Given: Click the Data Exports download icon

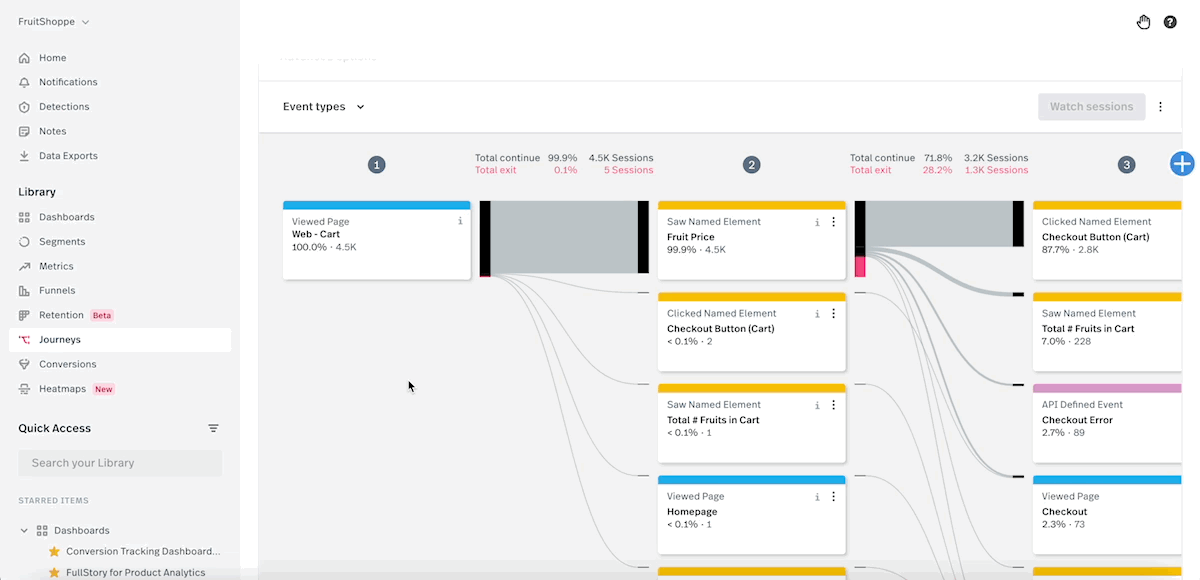Looking at the screenshot, I should [25, 156].
